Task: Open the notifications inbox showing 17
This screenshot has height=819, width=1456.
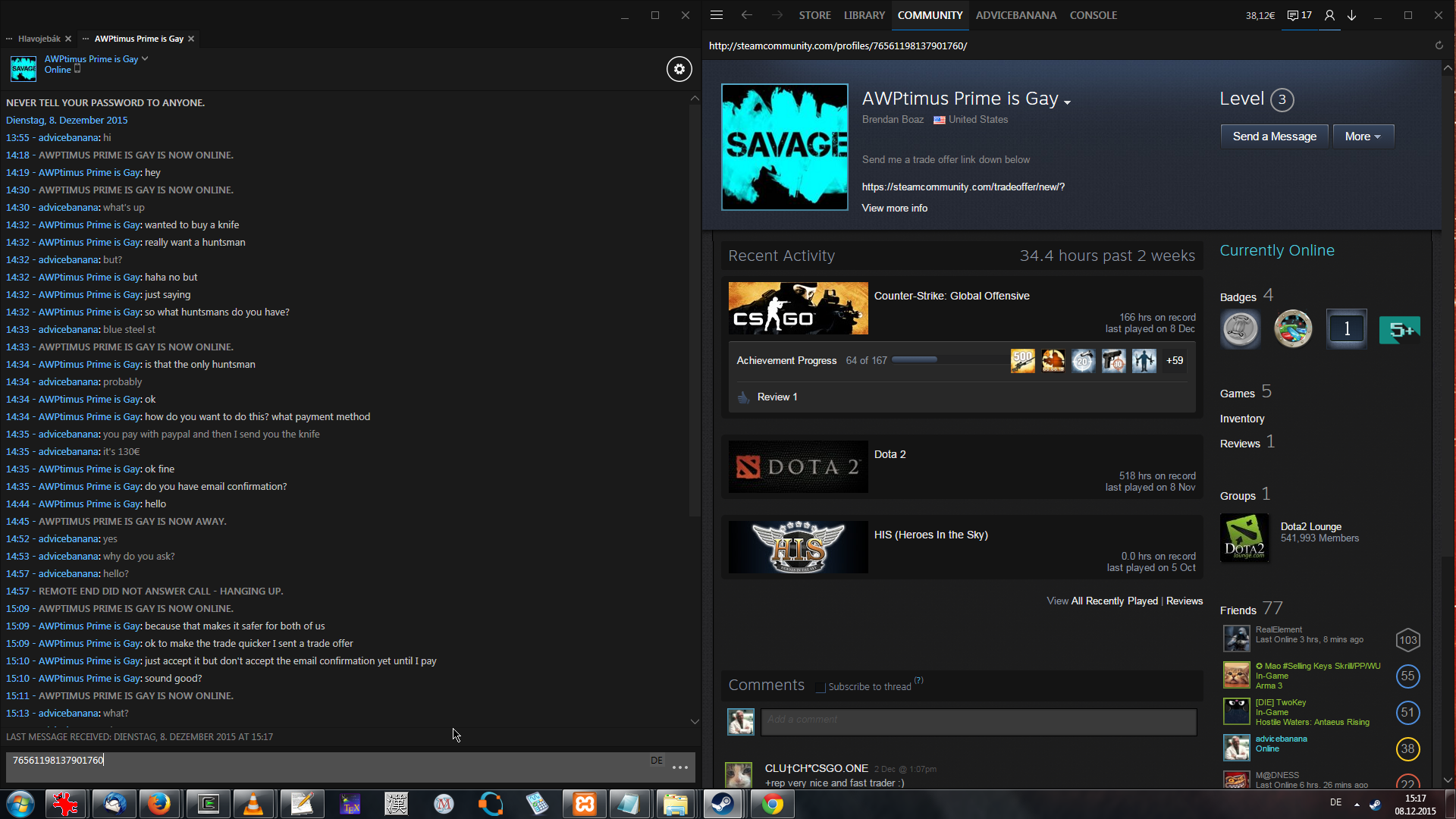Action: click(1299, 15)
